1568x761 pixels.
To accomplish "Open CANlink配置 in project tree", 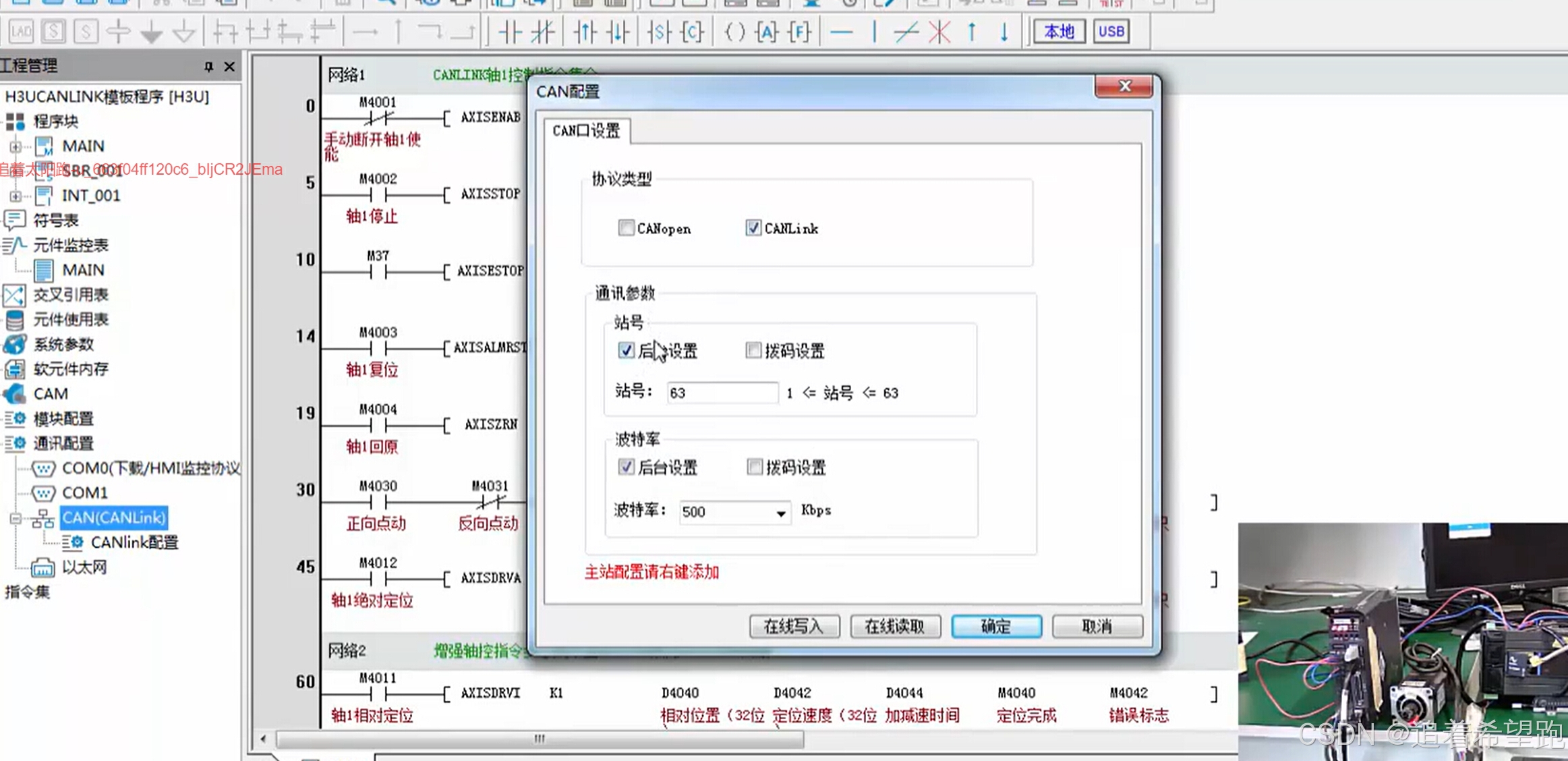I will 134,542.
